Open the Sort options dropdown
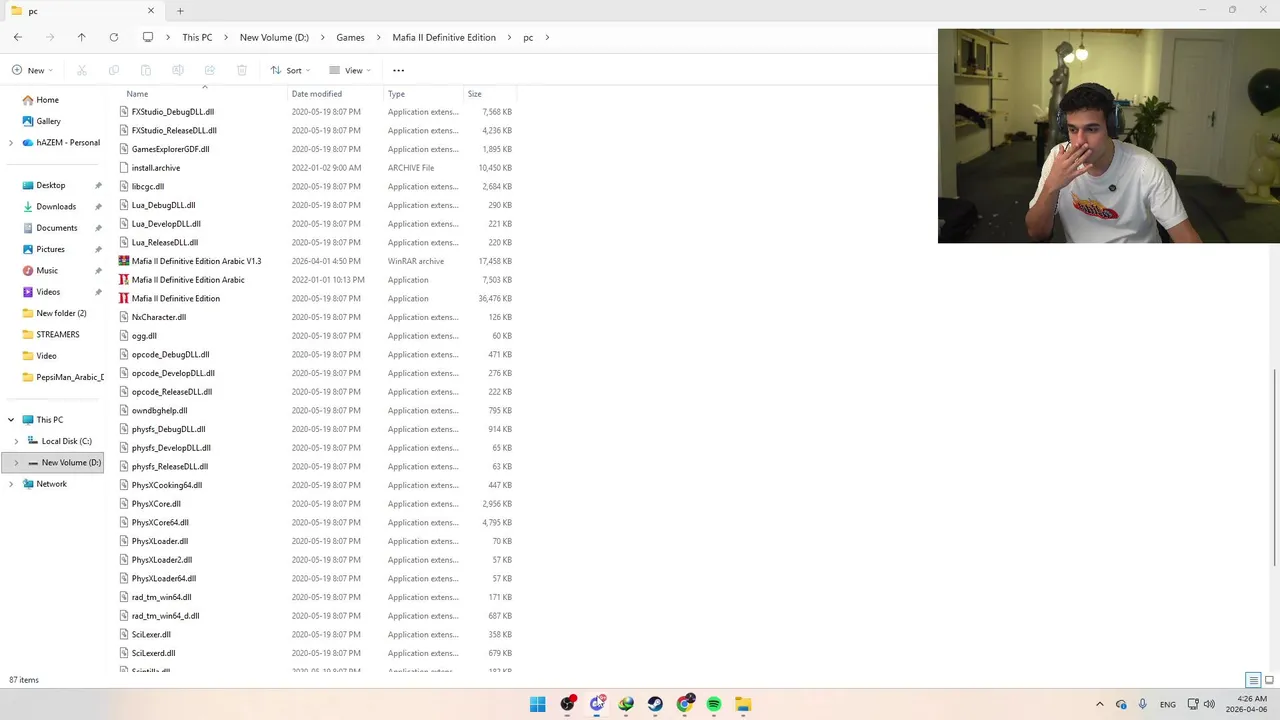The image size is (1280, 720). click(x=290, y=70)
